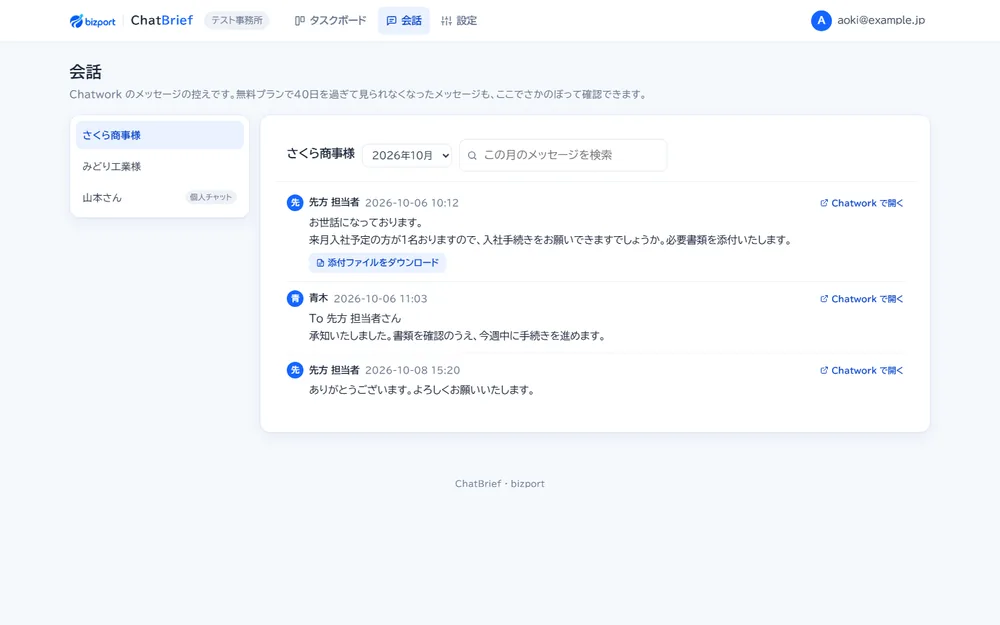Open the 設定 tab
Screen dimensions: 1000x625
[x=459, y=20]
